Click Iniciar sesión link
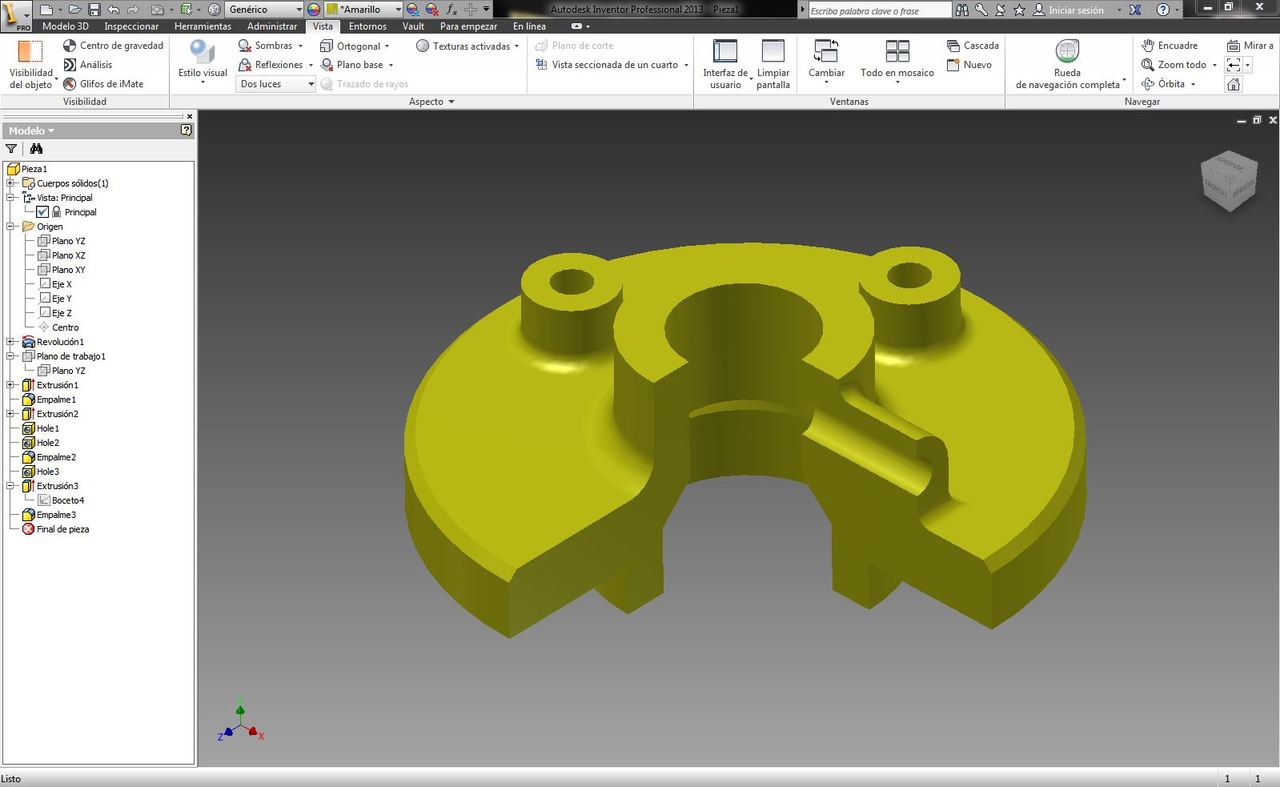This screenshot has height=787, width=1280. coord(1070,10)
